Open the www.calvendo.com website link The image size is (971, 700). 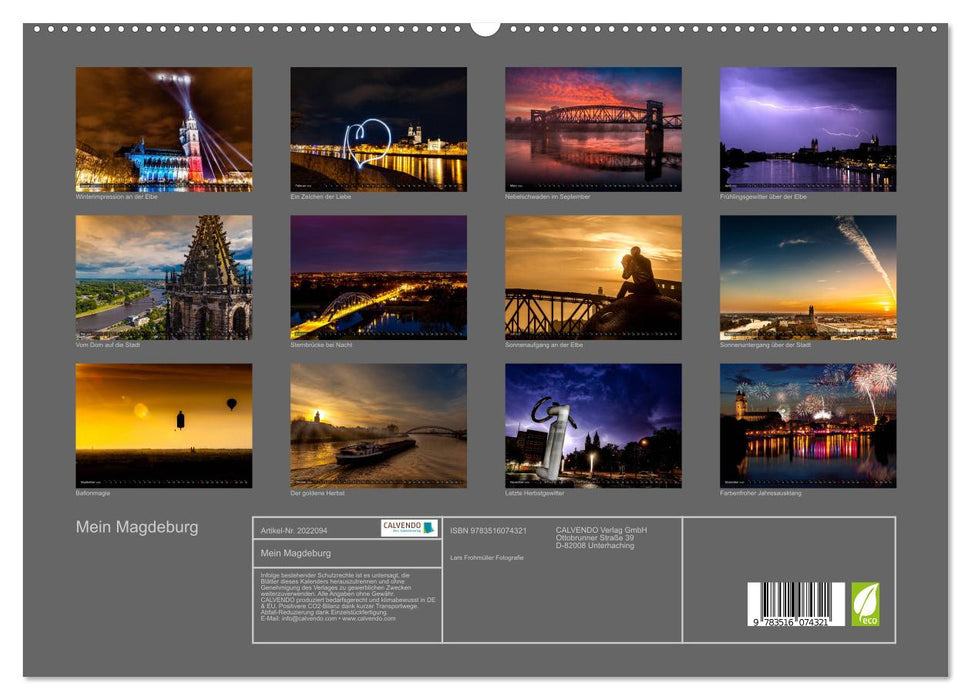tap(367, 620)
